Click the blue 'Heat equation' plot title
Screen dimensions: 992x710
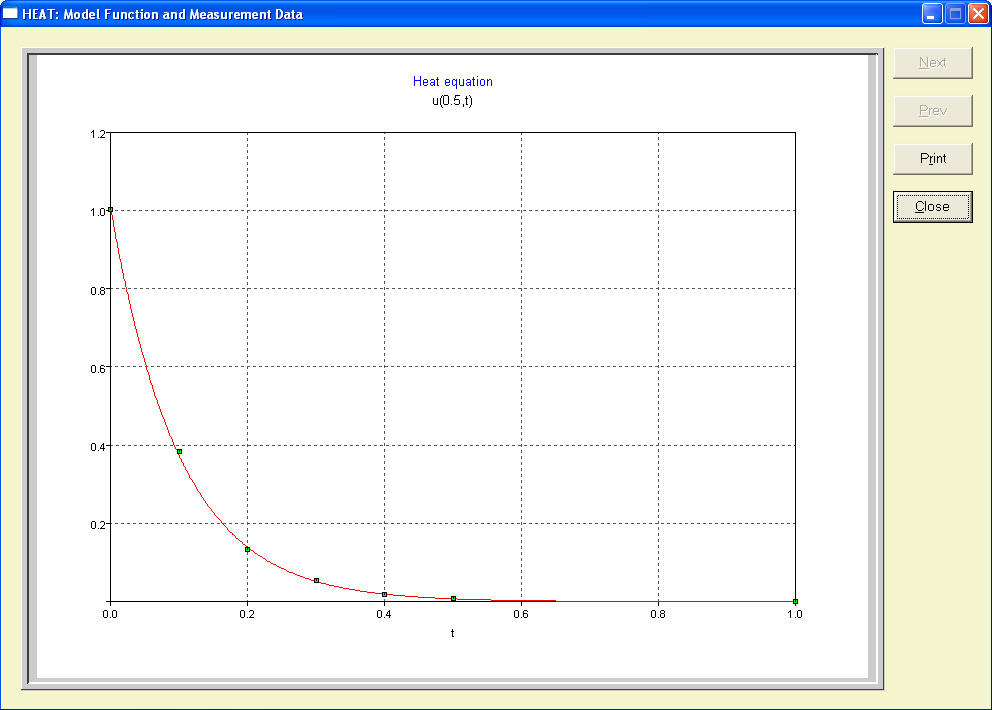coord(452,82)
